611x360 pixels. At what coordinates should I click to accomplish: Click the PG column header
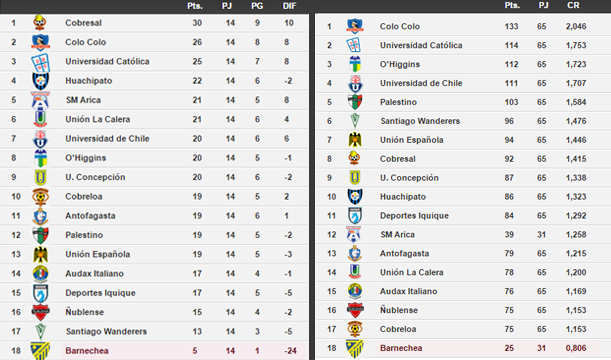[257, 6]
